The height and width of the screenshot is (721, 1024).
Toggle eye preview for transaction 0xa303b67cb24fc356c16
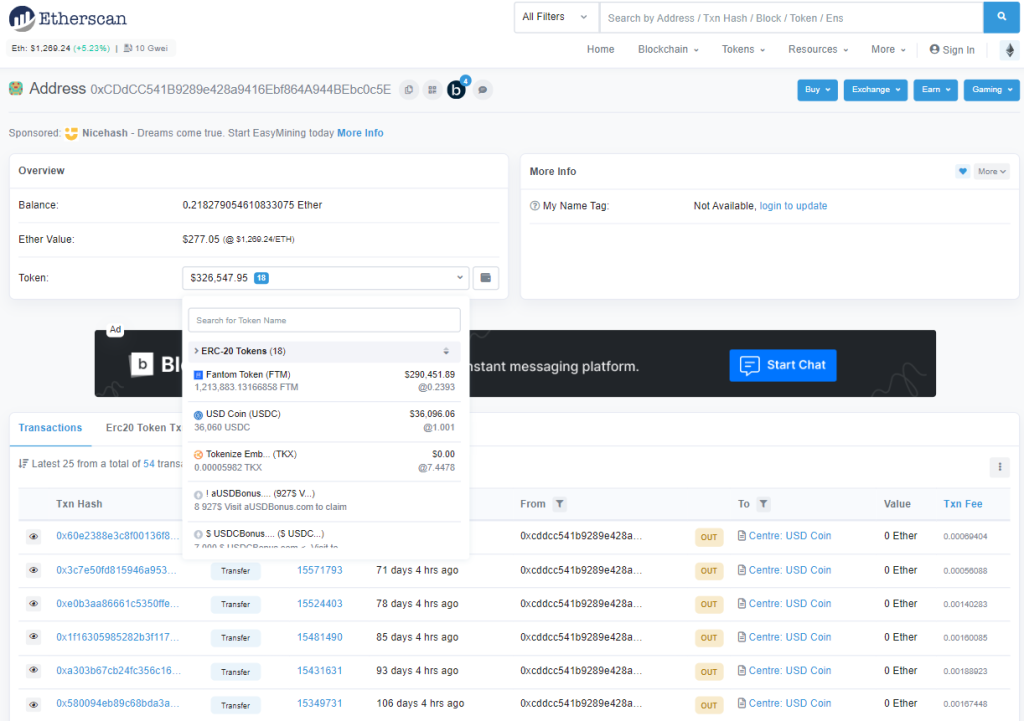[x=33, y=670]
